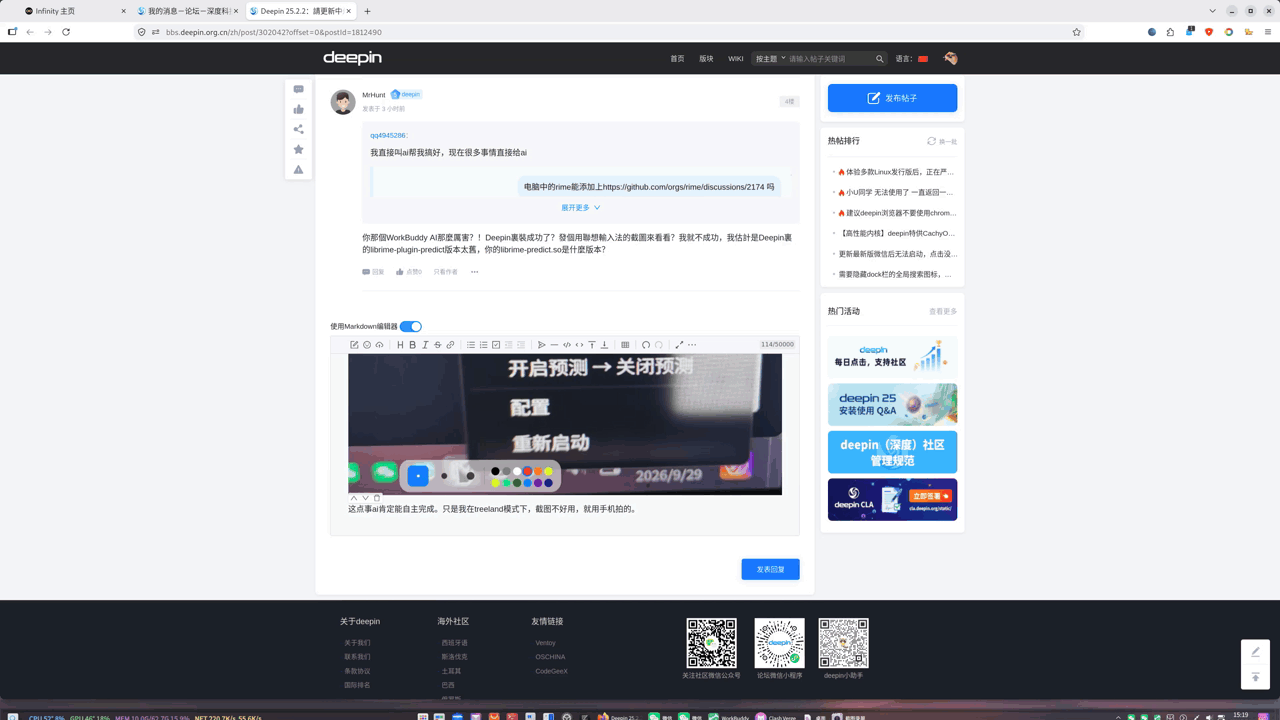Delete the image block with trash icon
This screenshot has width=1280, height=720.
coord(377,498)
